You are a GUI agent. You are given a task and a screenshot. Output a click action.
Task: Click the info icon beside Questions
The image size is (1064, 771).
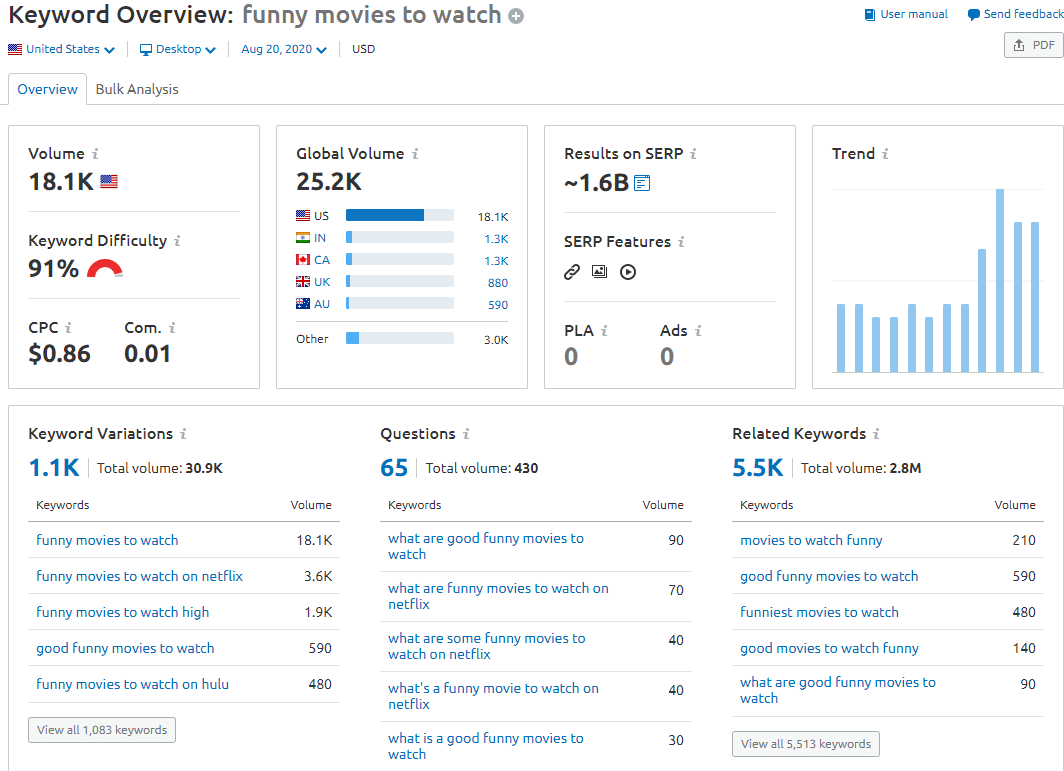point(466,434)
